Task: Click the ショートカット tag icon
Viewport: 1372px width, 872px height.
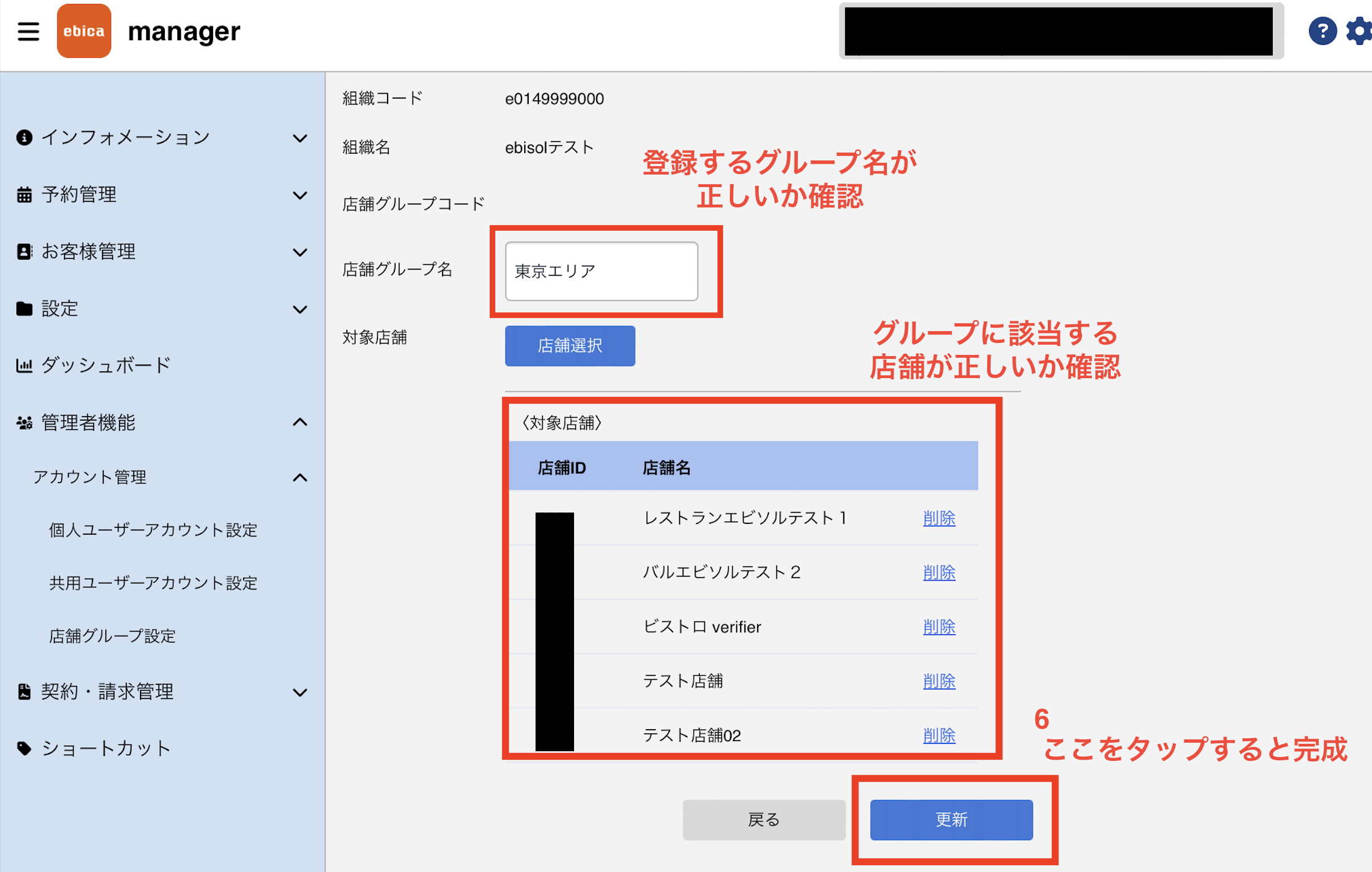Action: point(24,748)
